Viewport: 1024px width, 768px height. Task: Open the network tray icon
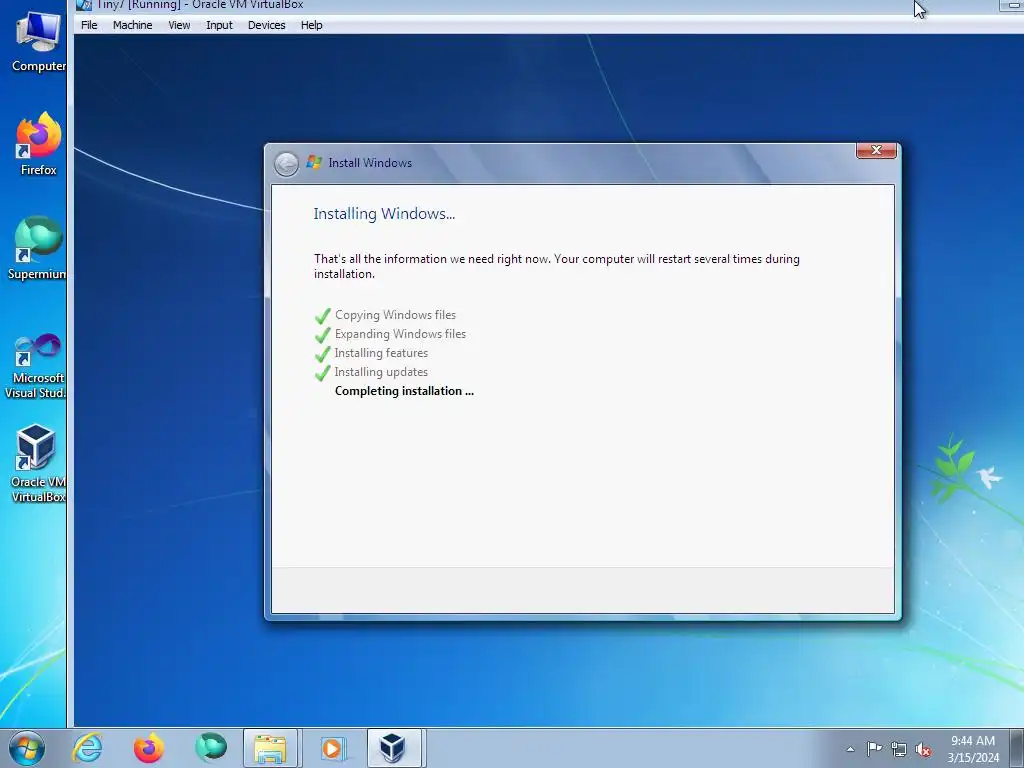(899, 749)
